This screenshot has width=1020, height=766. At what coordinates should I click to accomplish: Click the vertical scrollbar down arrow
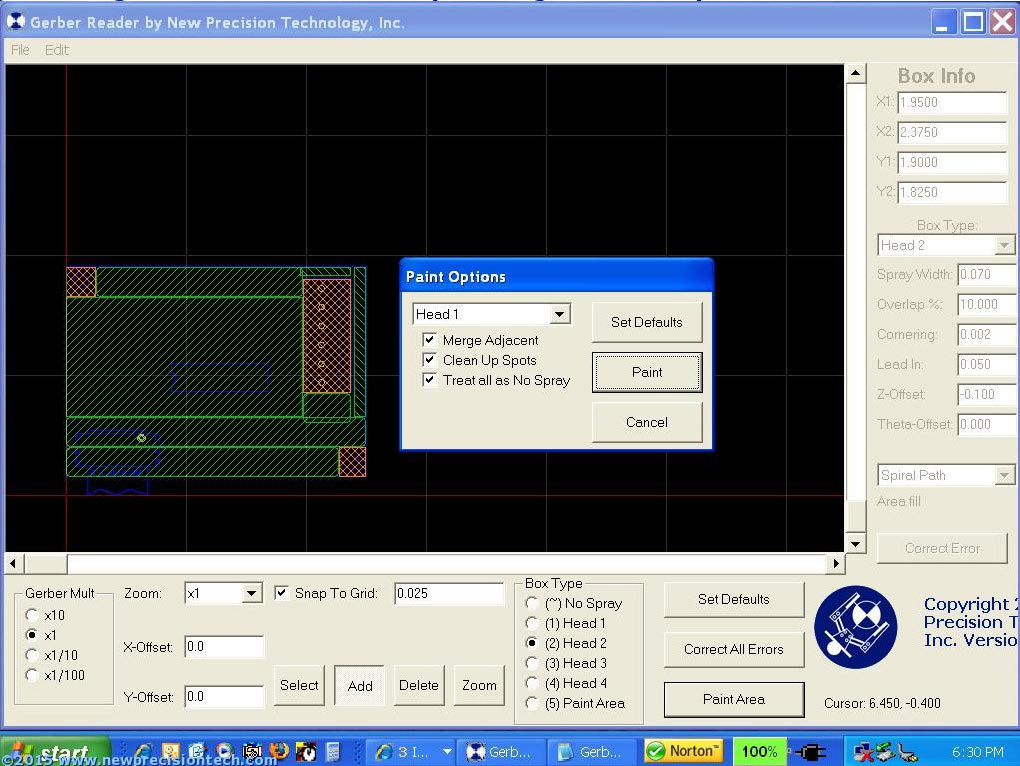tap(855, 544)
